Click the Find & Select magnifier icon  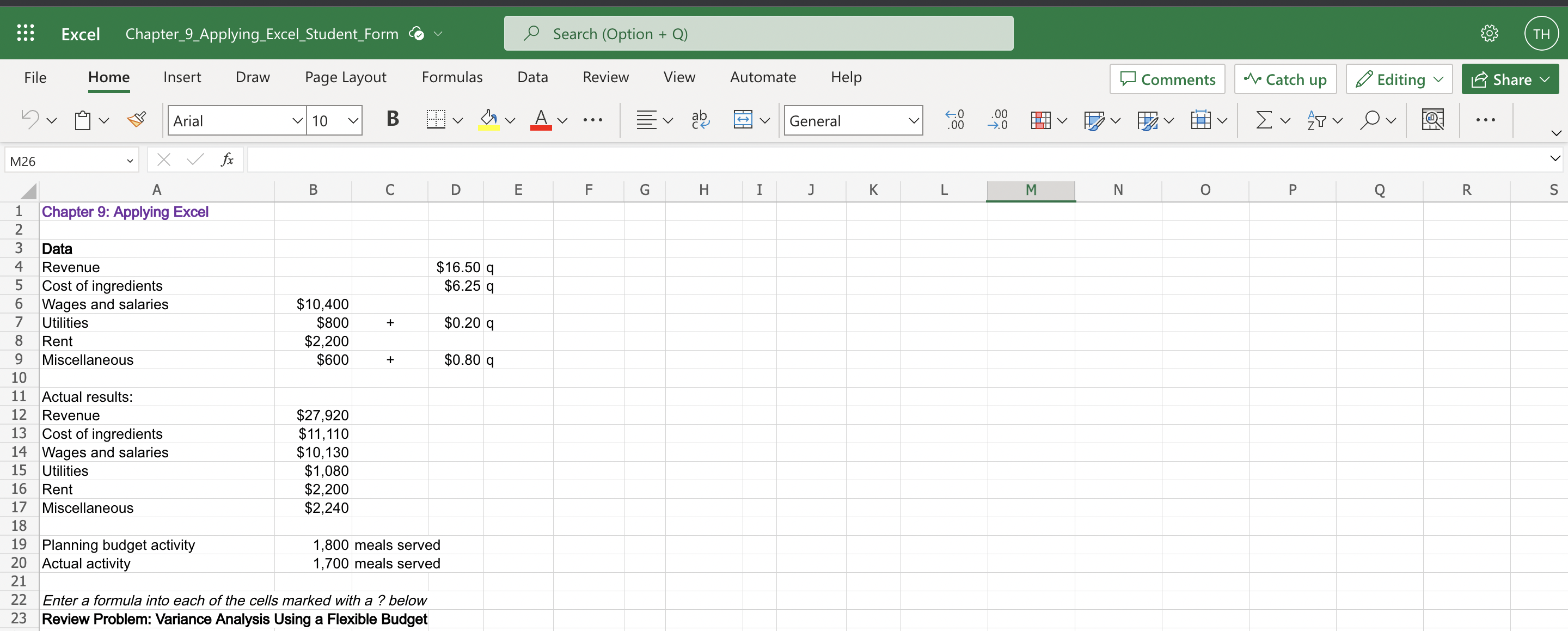coord(1371,120)
